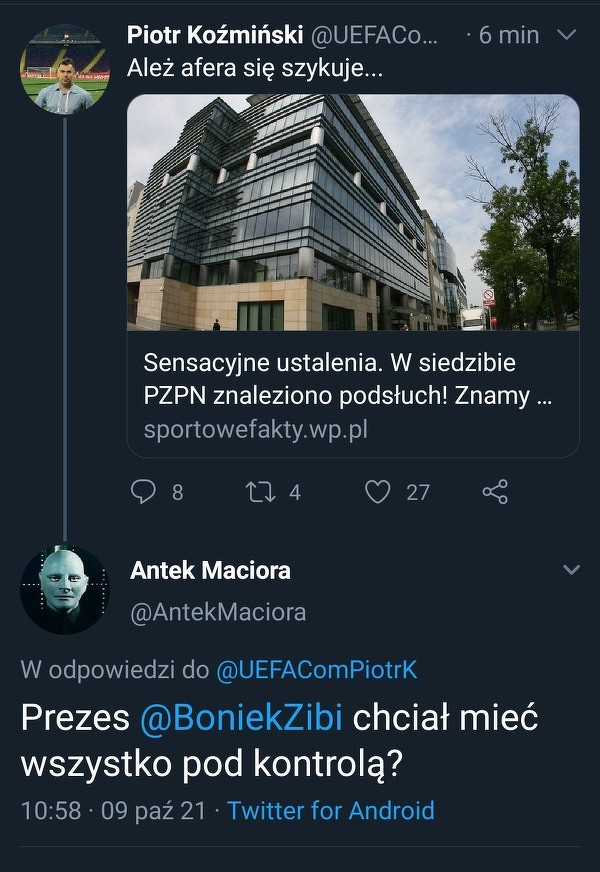Open the "Sensacyjne ustalenia" article headline
The width and height of the screenshot is (600, 872).
tap(347, 379)
